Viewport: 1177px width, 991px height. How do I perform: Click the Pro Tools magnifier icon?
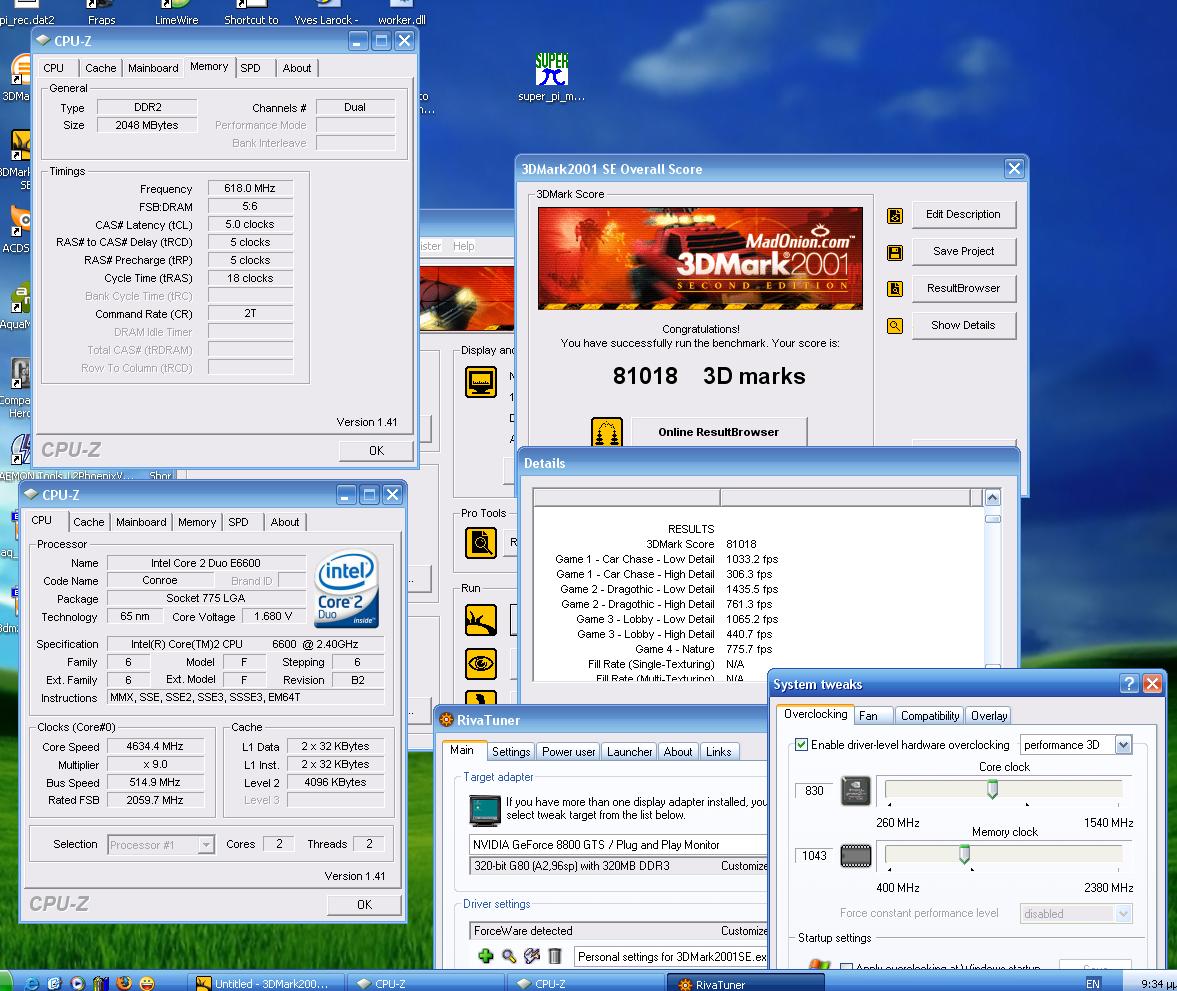click(480, 542)
